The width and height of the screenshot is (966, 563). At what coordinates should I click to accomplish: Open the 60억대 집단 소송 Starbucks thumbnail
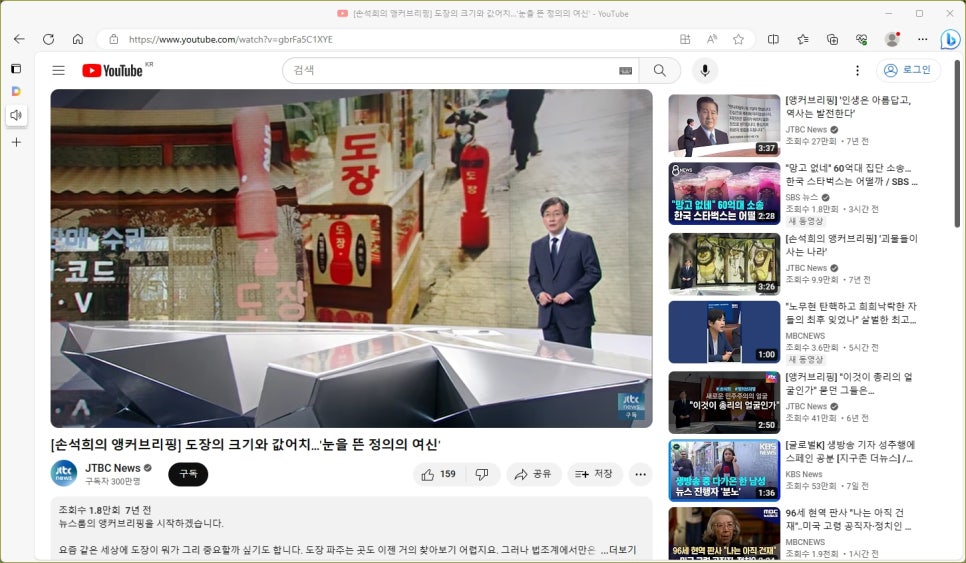724,193
